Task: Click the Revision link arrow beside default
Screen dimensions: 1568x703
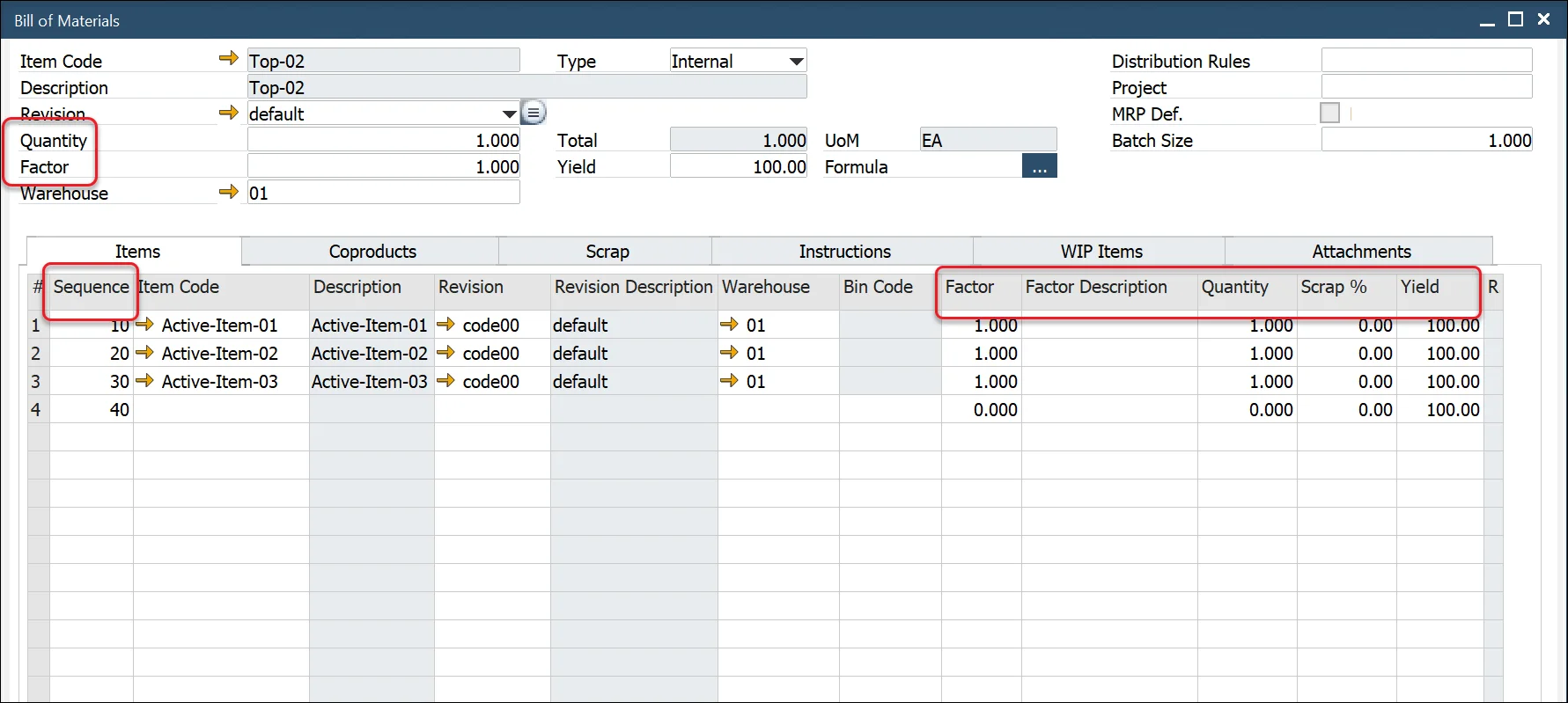Action: (228, 113)
